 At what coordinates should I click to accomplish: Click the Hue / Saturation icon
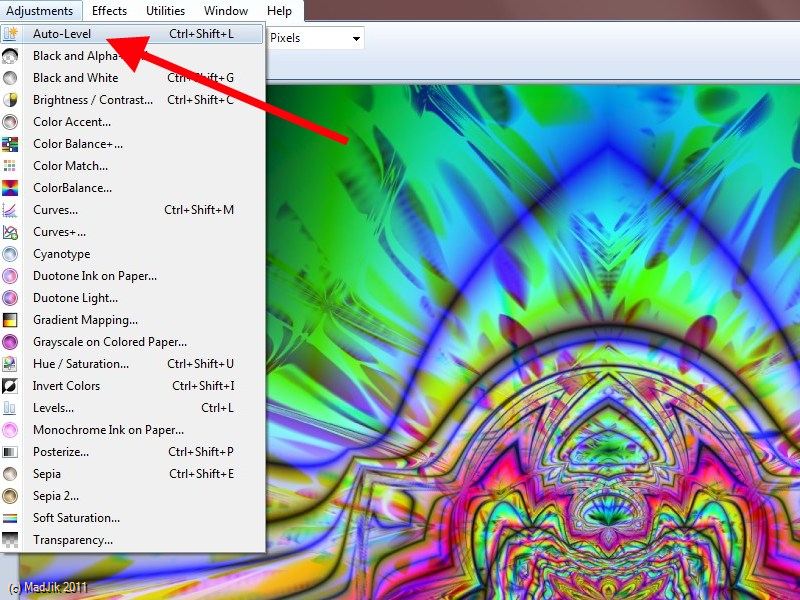(10, 364)
